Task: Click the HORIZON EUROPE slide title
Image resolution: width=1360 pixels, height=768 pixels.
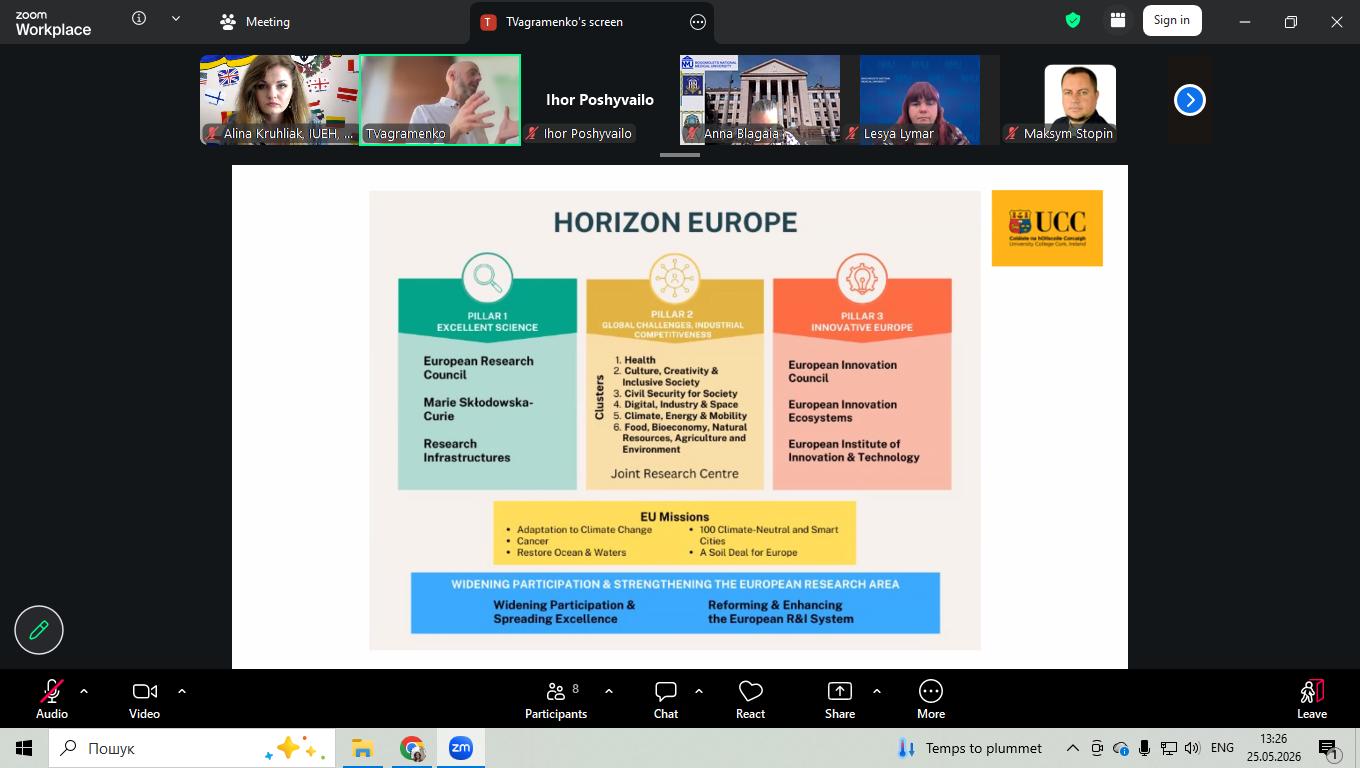Action: [x=675, y=222]
